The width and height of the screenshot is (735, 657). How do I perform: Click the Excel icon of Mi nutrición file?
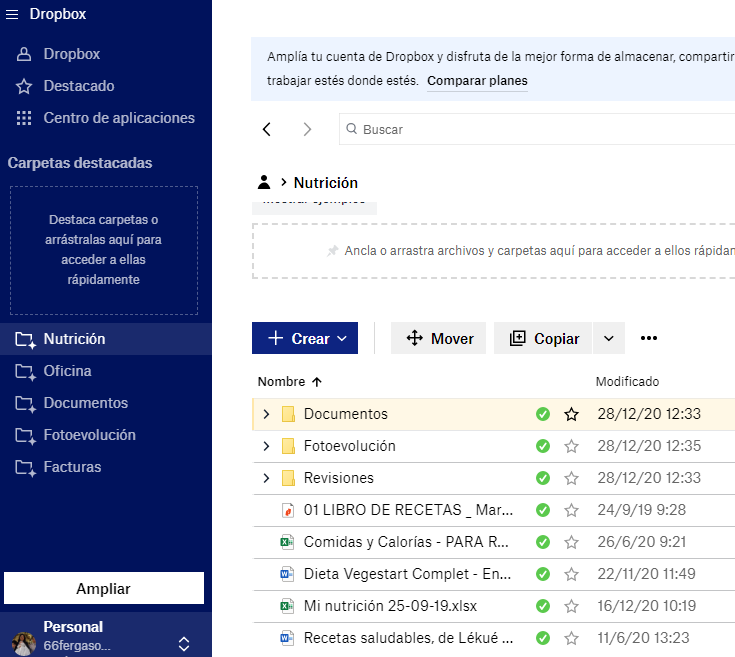(287, 606)
